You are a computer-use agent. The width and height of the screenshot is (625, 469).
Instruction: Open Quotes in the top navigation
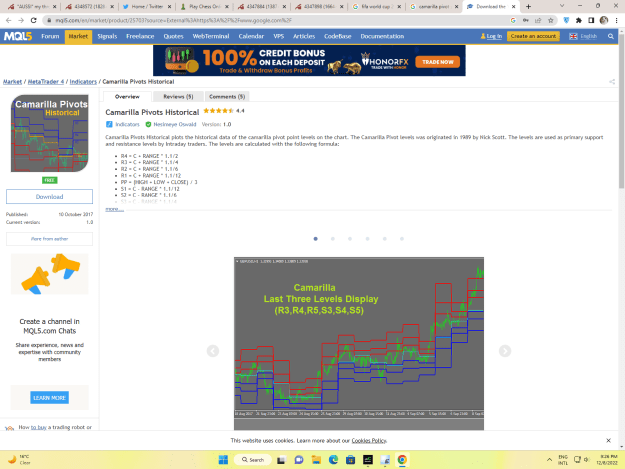coord(173,36)
